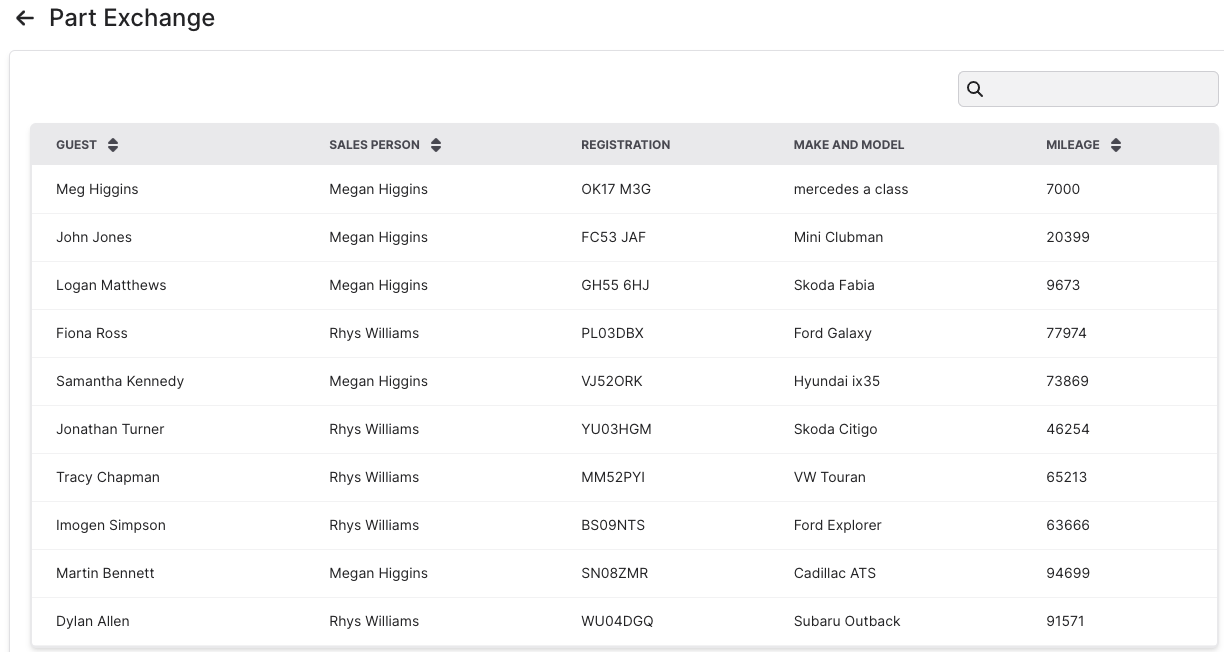Click the Part Exchange page title
The image size is (1224, 652).
point(132,19)
